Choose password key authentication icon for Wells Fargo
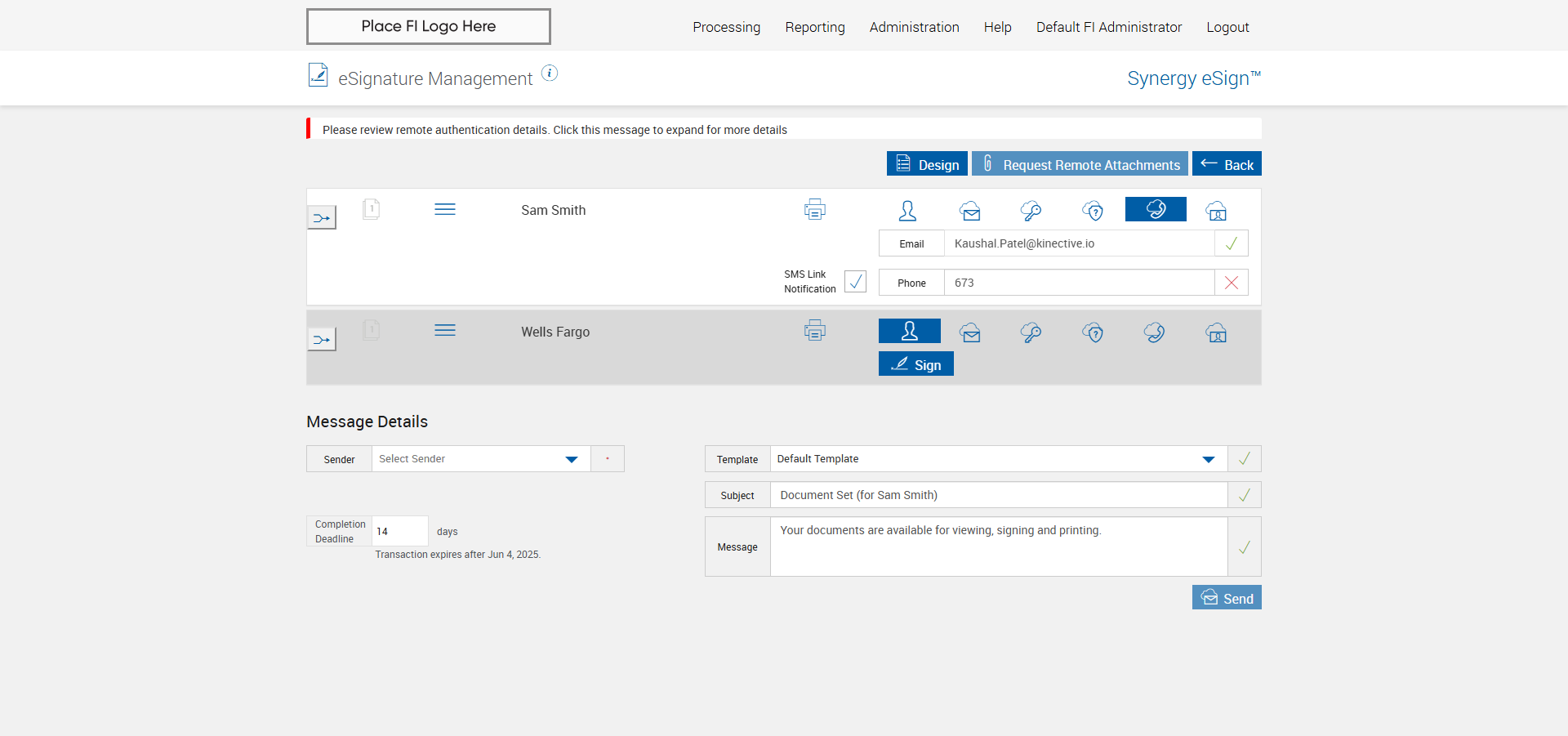The width and height of the screenshot is (1568, 736). coord(1031,332)
